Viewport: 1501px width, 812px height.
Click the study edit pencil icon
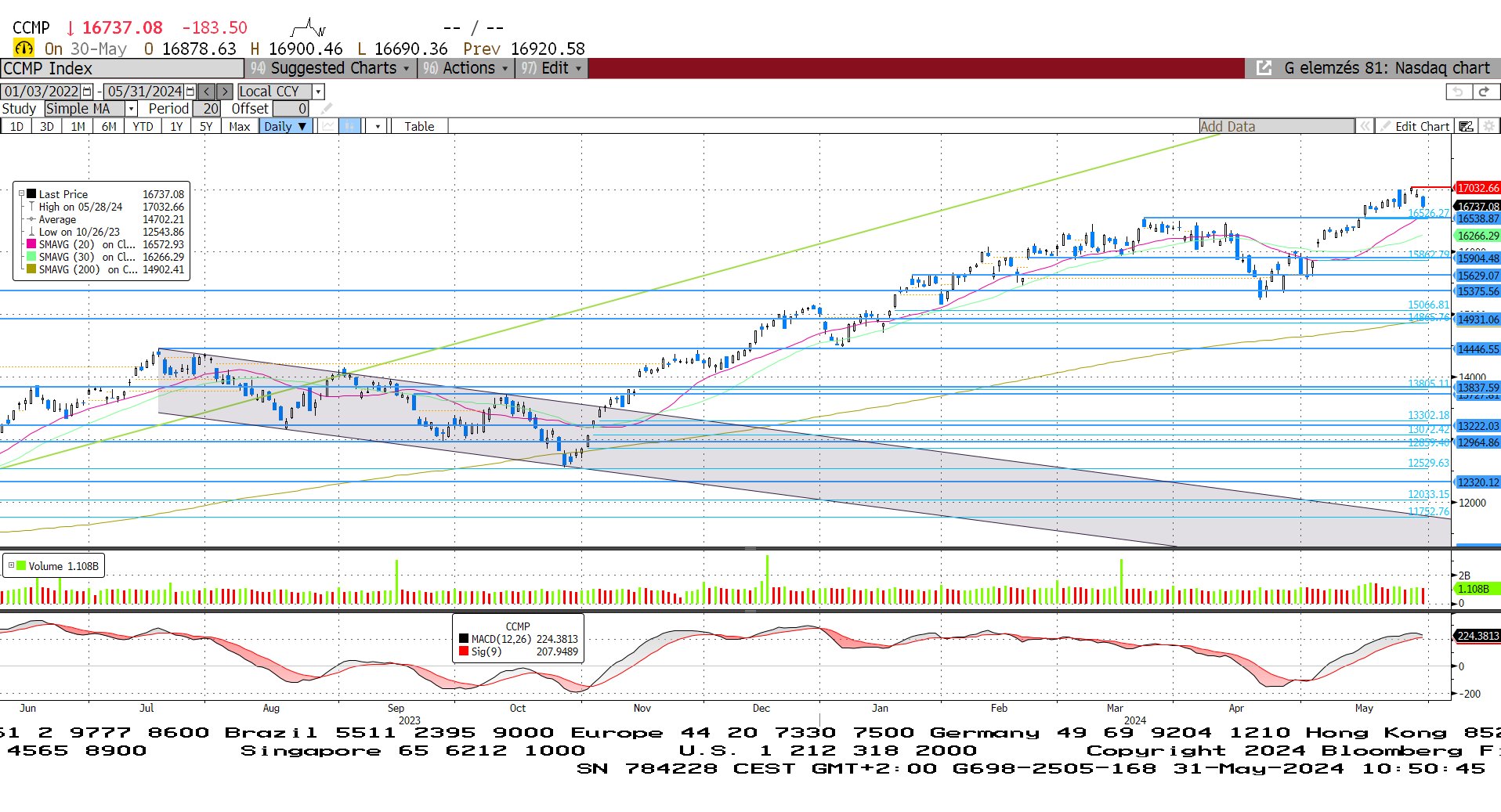click(326, 109)
